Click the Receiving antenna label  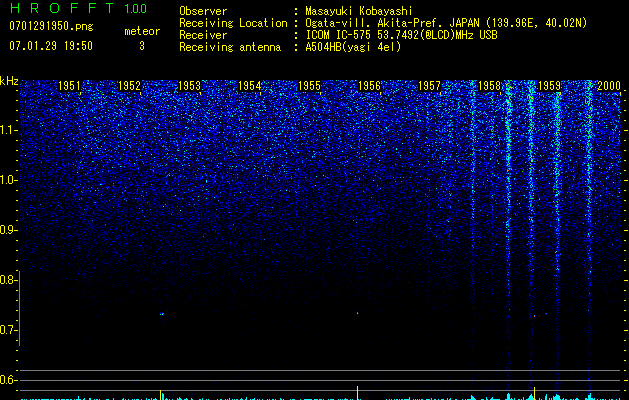click(230, 47)
